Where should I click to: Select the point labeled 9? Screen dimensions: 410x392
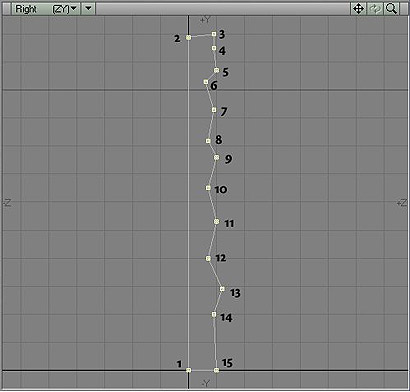click(217, 157)
